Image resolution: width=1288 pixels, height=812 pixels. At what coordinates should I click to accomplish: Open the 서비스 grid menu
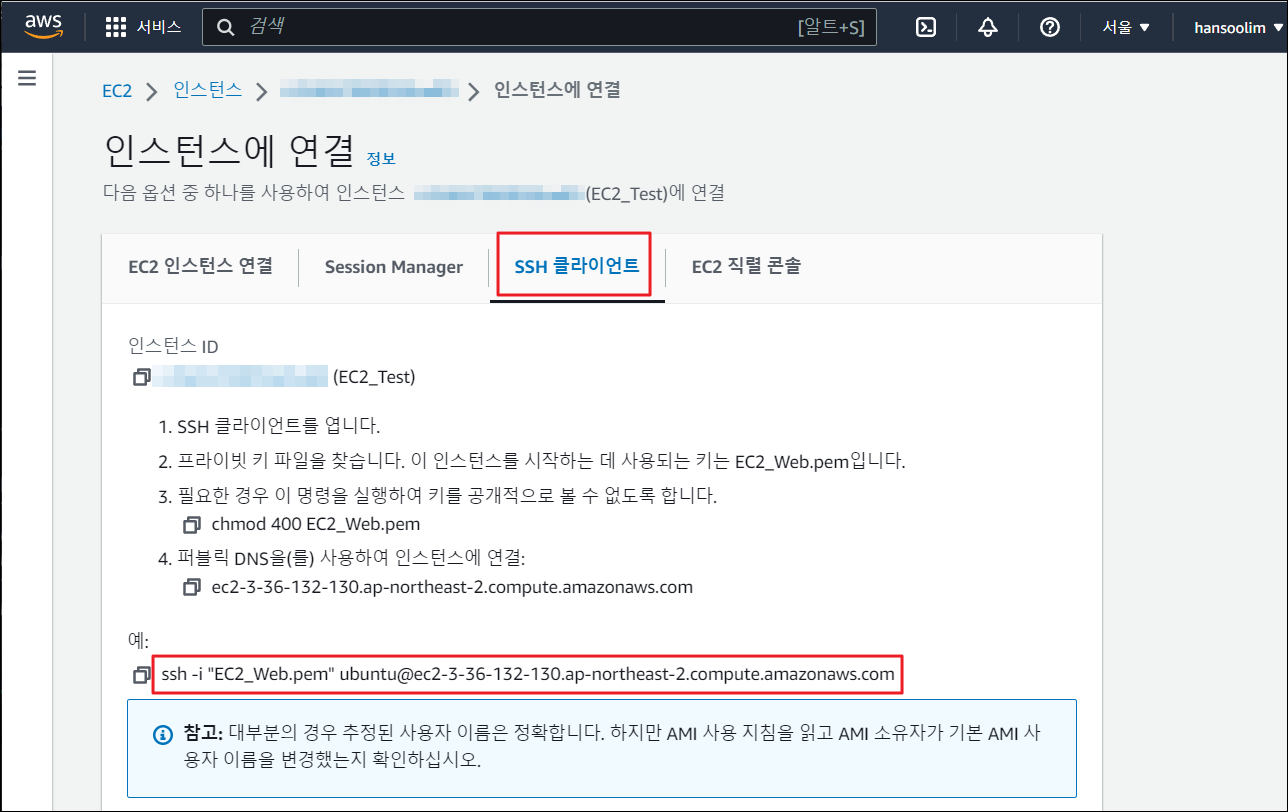[143, 27]
